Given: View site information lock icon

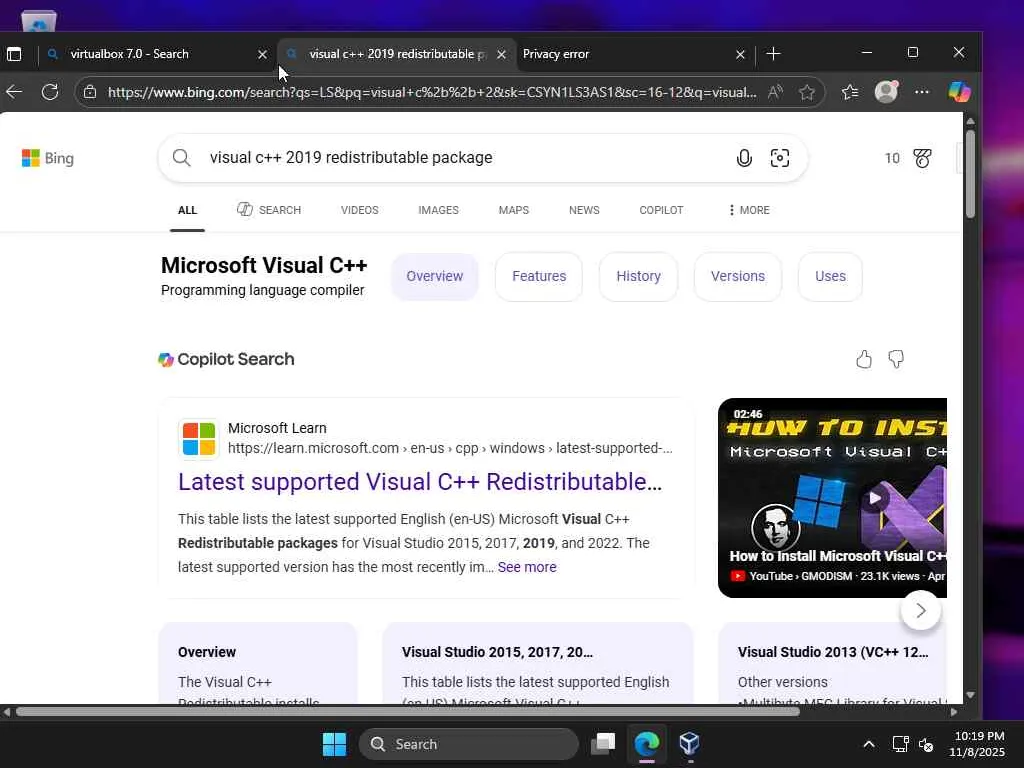Looking at the screenshot, I should pos(90,92).
